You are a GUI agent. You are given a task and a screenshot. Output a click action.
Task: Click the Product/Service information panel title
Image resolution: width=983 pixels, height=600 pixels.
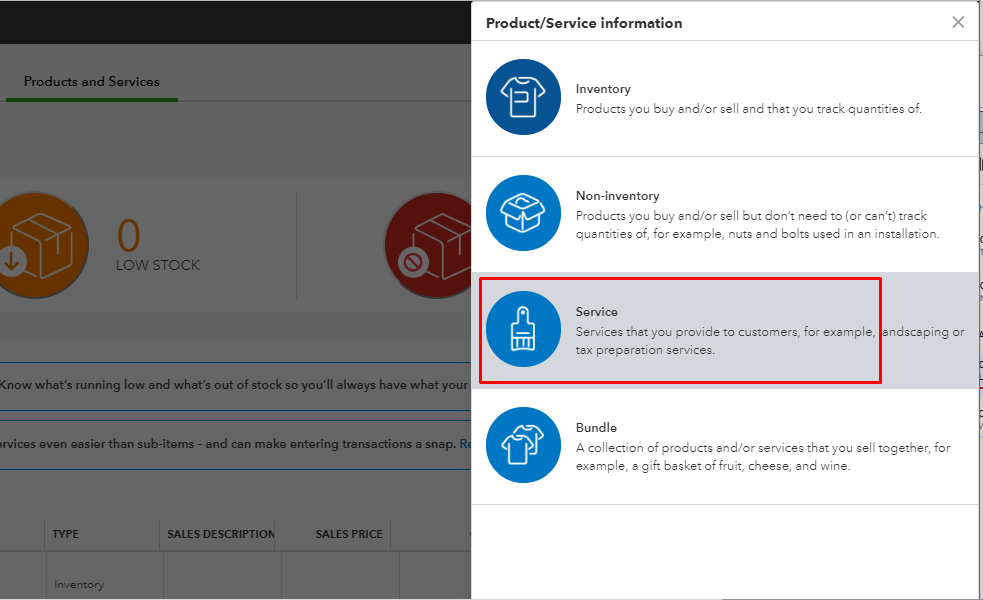point(584,23)
